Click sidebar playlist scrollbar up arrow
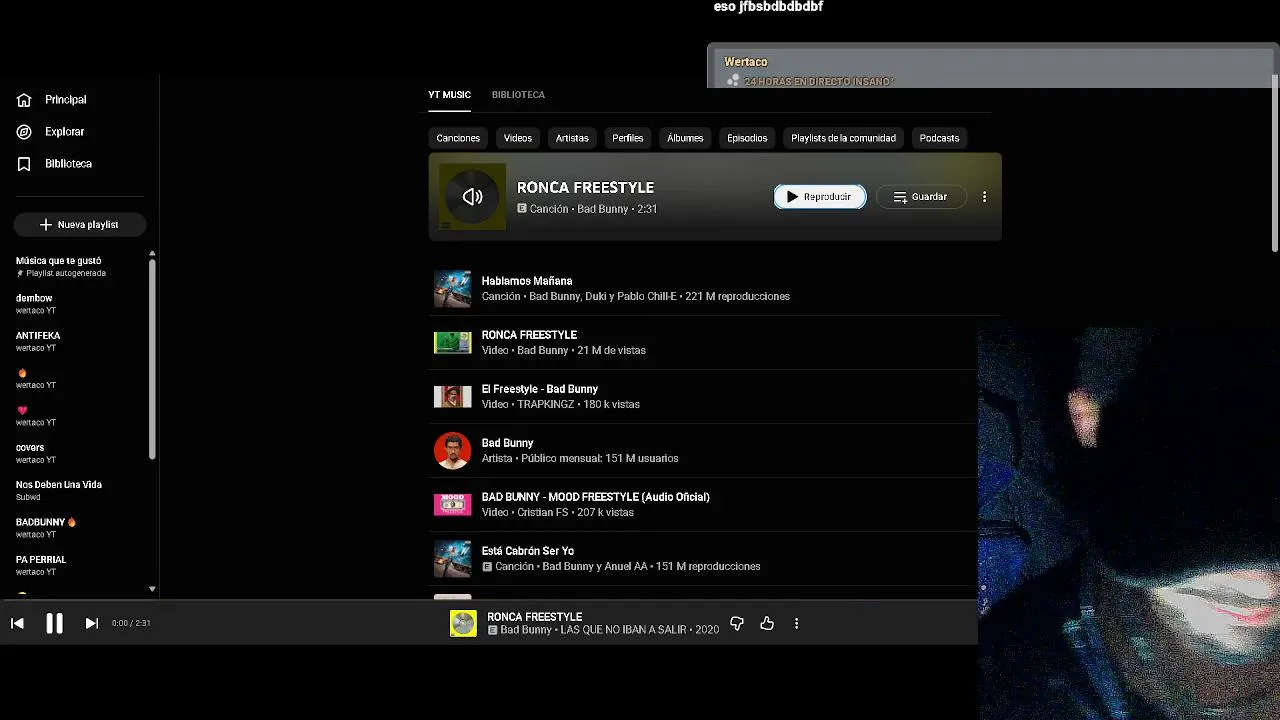The image size is (1280, 720). [x=152, y=253]
